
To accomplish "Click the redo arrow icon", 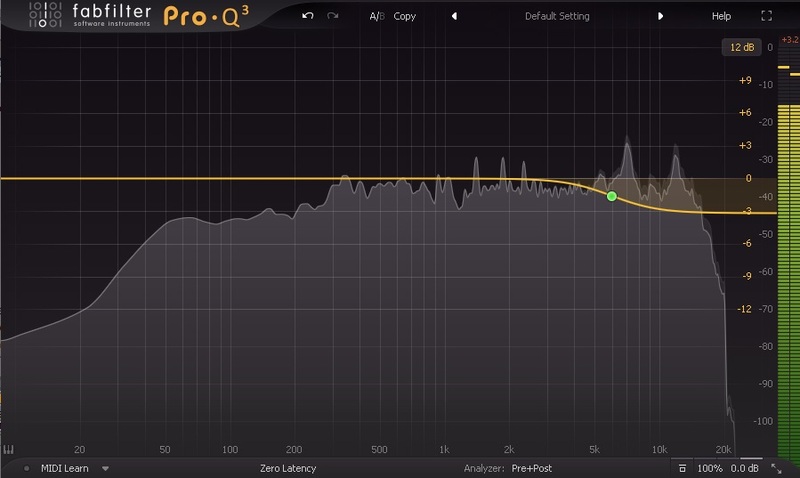I will pos(333,16).
